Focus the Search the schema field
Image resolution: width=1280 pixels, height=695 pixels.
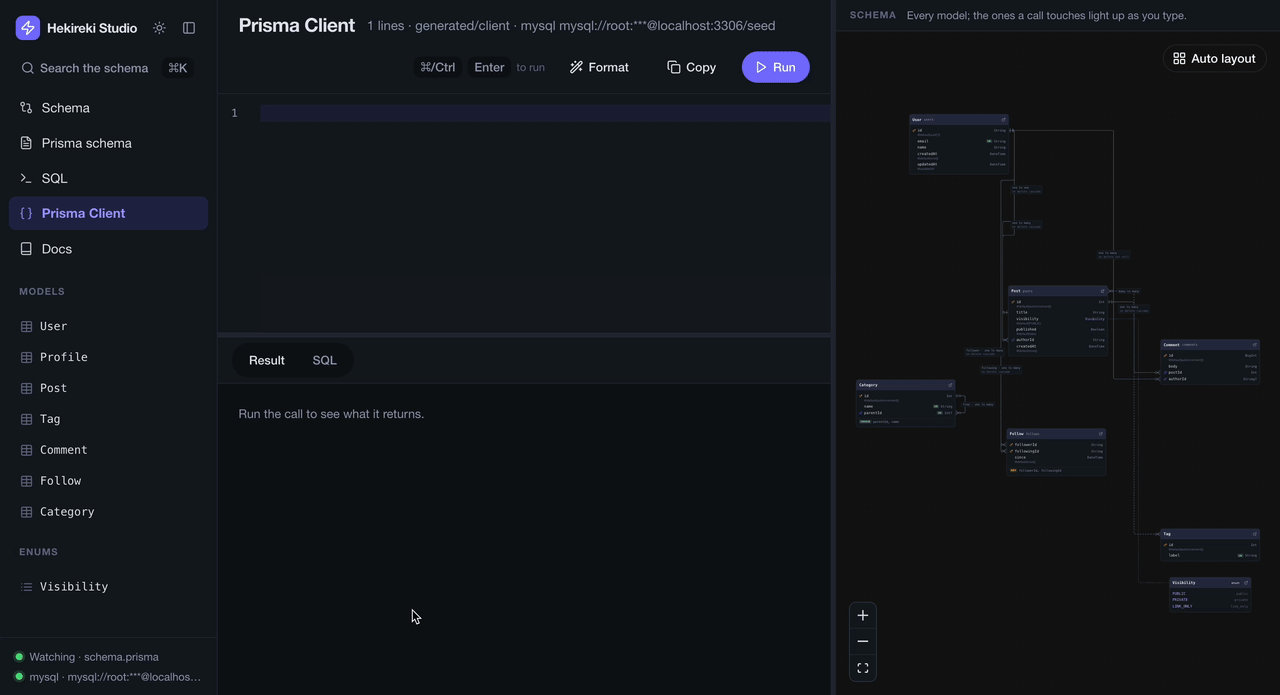[x=108, y=68]
